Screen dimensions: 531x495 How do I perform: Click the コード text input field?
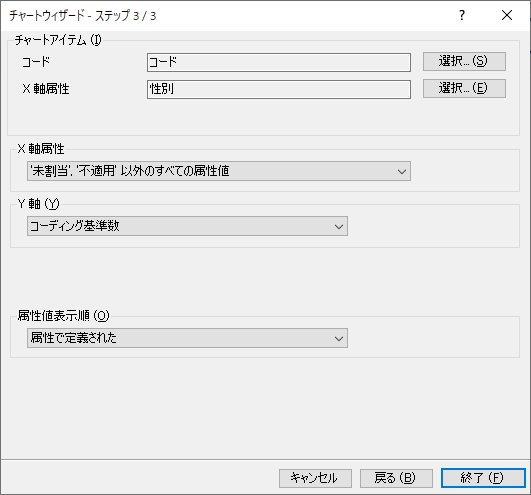279,62
